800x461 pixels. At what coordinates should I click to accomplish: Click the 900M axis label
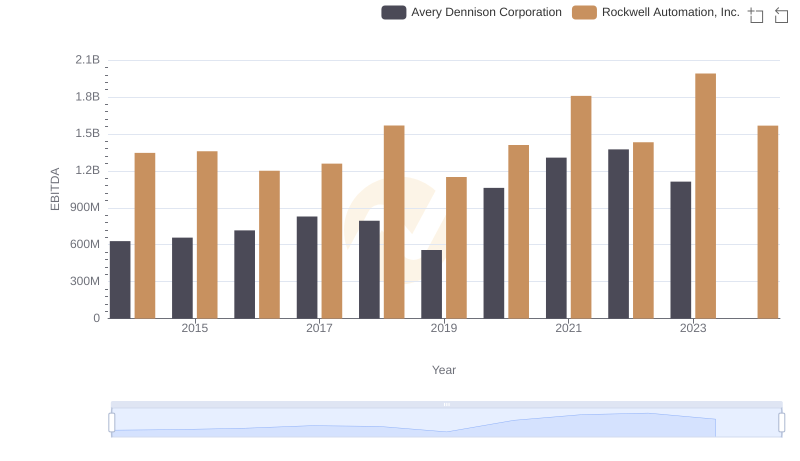(x=85, y=208)
